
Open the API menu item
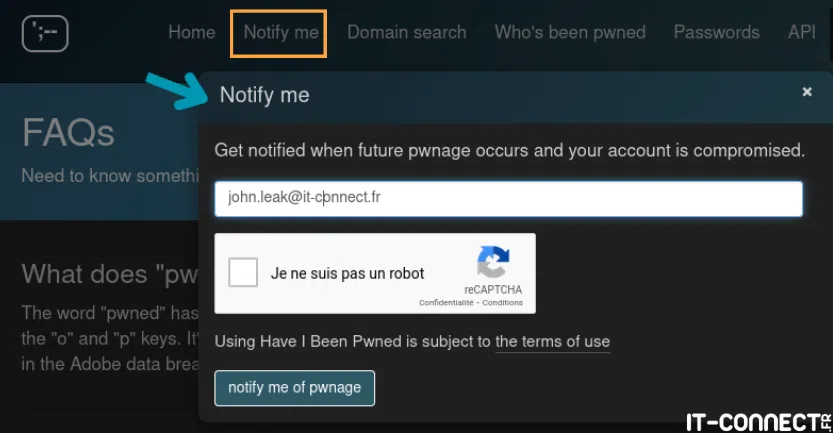coord(801,32)
